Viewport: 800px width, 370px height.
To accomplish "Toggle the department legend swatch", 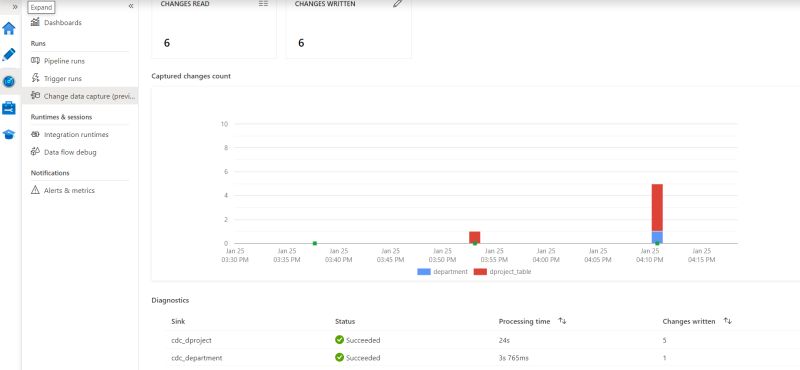I will click(423, 272).
